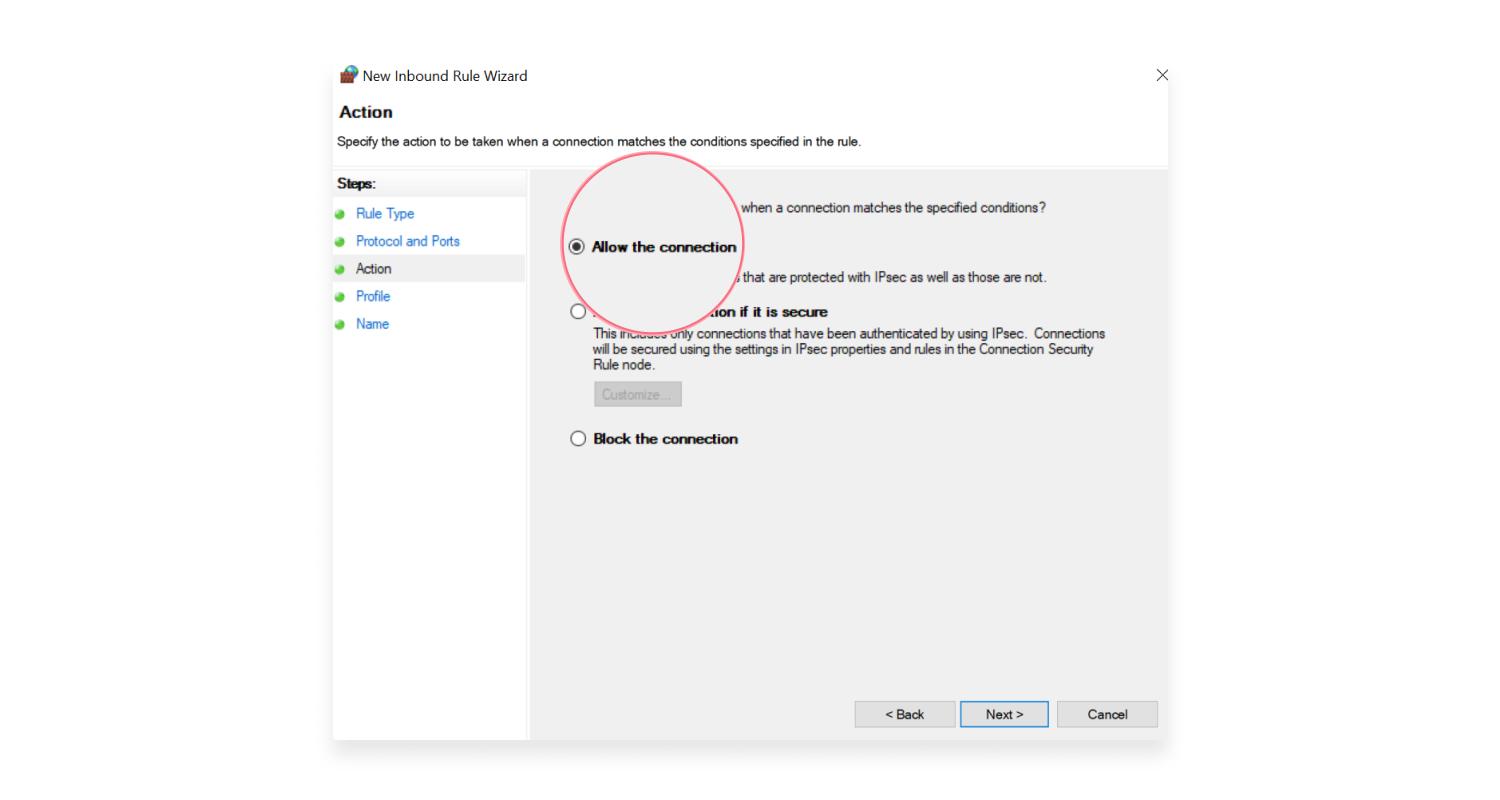Click the green bullet beside Name
The height and width of the screenshot is (800, 1500).
340,324
